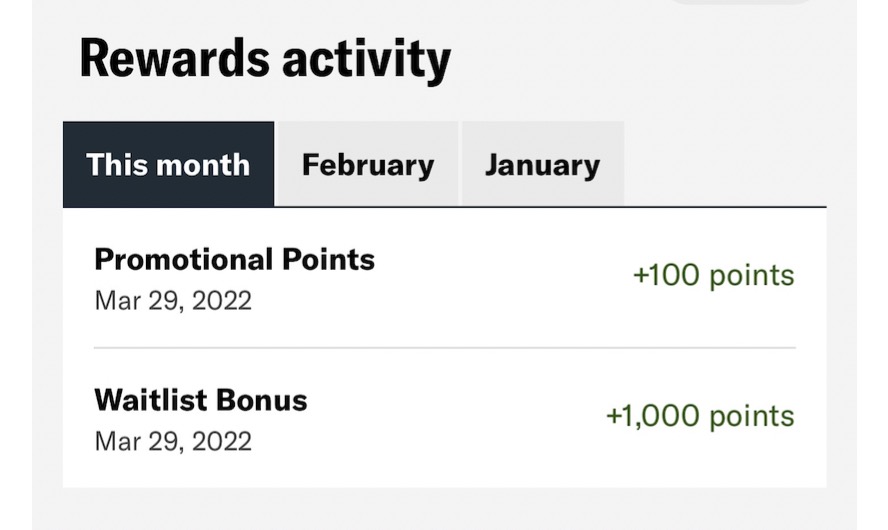Click the word activity in the heading
The width and height of the screenshot is (888, 530).
[x=365, y=59]
